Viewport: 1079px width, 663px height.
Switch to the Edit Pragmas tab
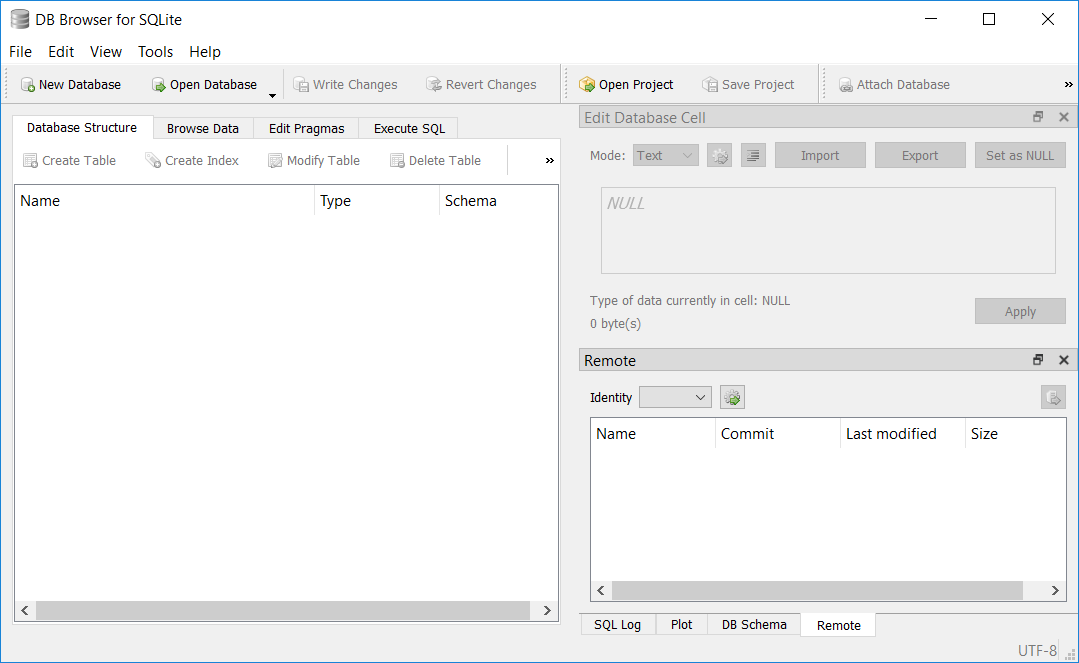pyautogui.click(x=306, y=129)
